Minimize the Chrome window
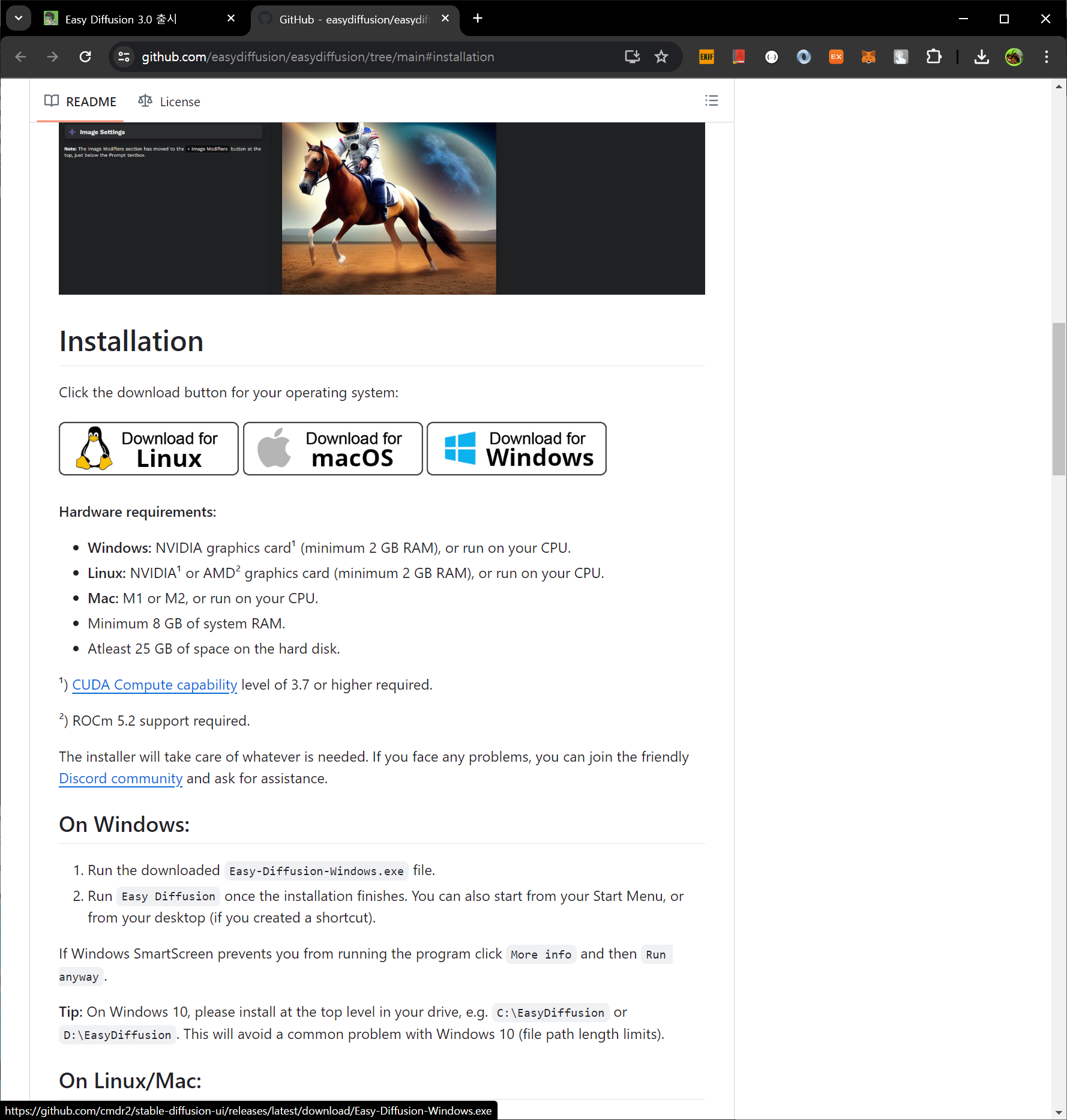The height and width of the screenshot is (1120, 1067). [x=963, y=19]
